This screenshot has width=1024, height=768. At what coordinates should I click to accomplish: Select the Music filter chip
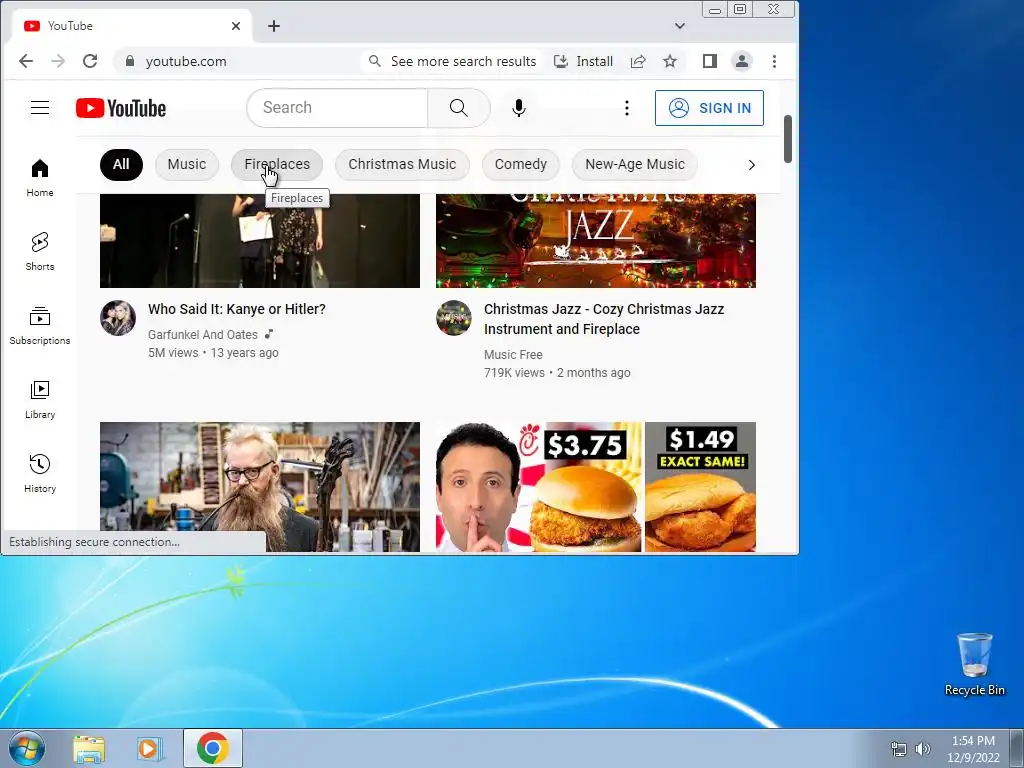pos(187,165)
